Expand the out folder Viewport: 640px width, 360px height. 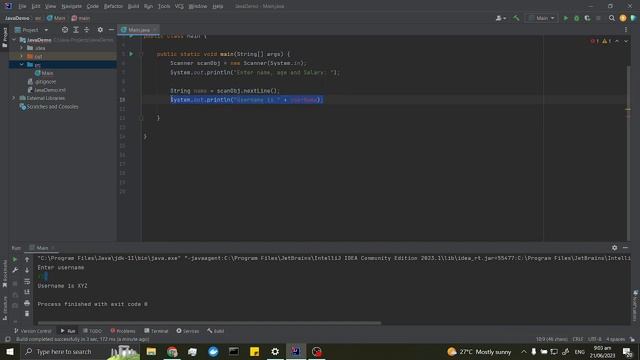click(22, 56)
